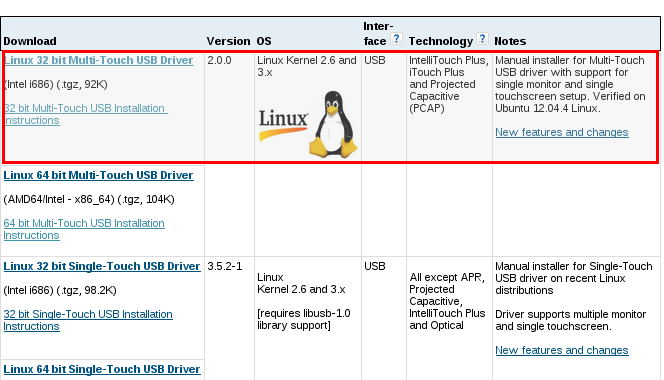Open 32 bit Multi-Touch USB Installation Instructions

pos(86,114)
